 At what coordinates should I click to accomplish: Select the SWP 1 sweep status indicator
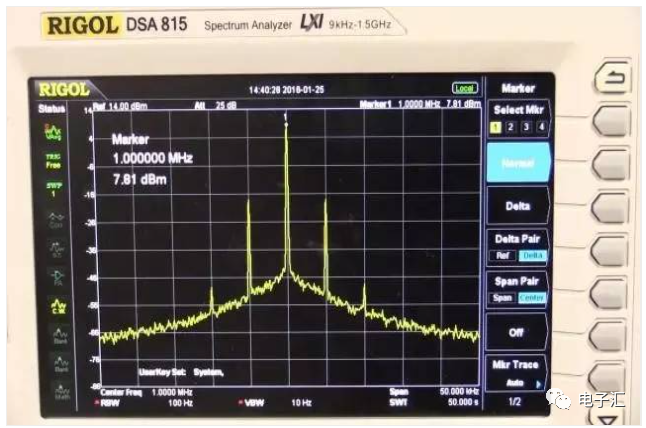53,189
